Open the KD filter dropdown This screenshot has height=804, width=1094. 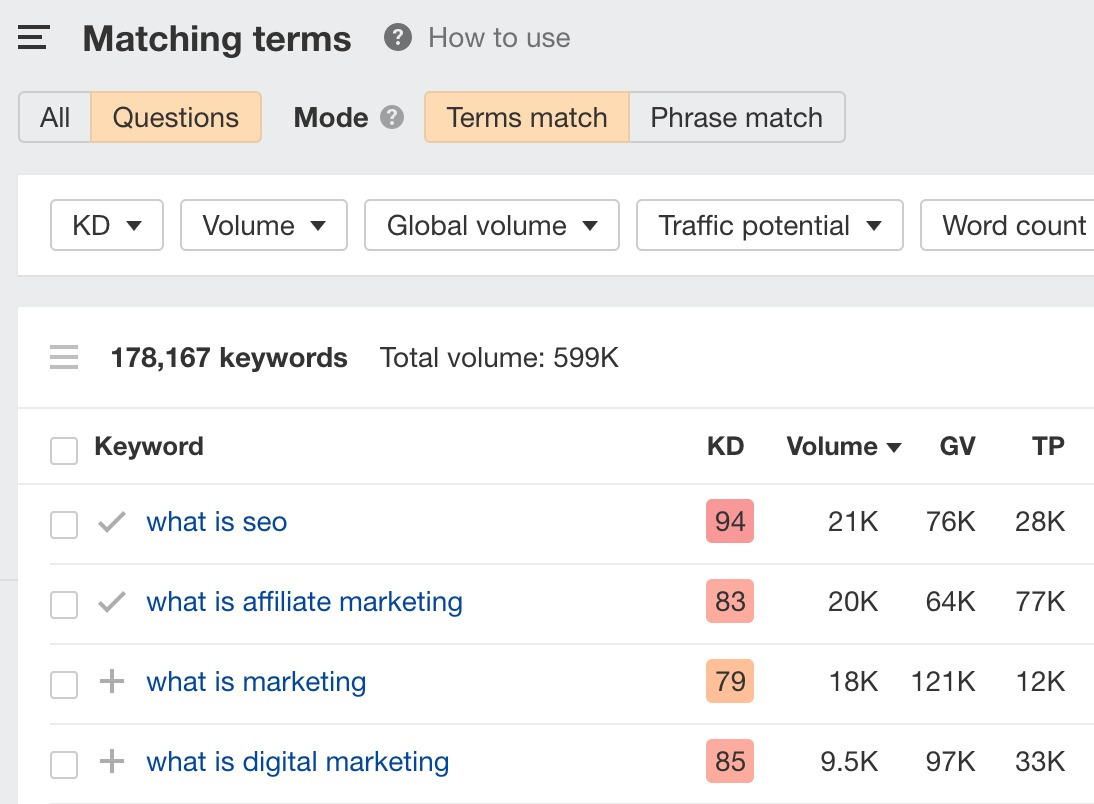pos(106,226)
